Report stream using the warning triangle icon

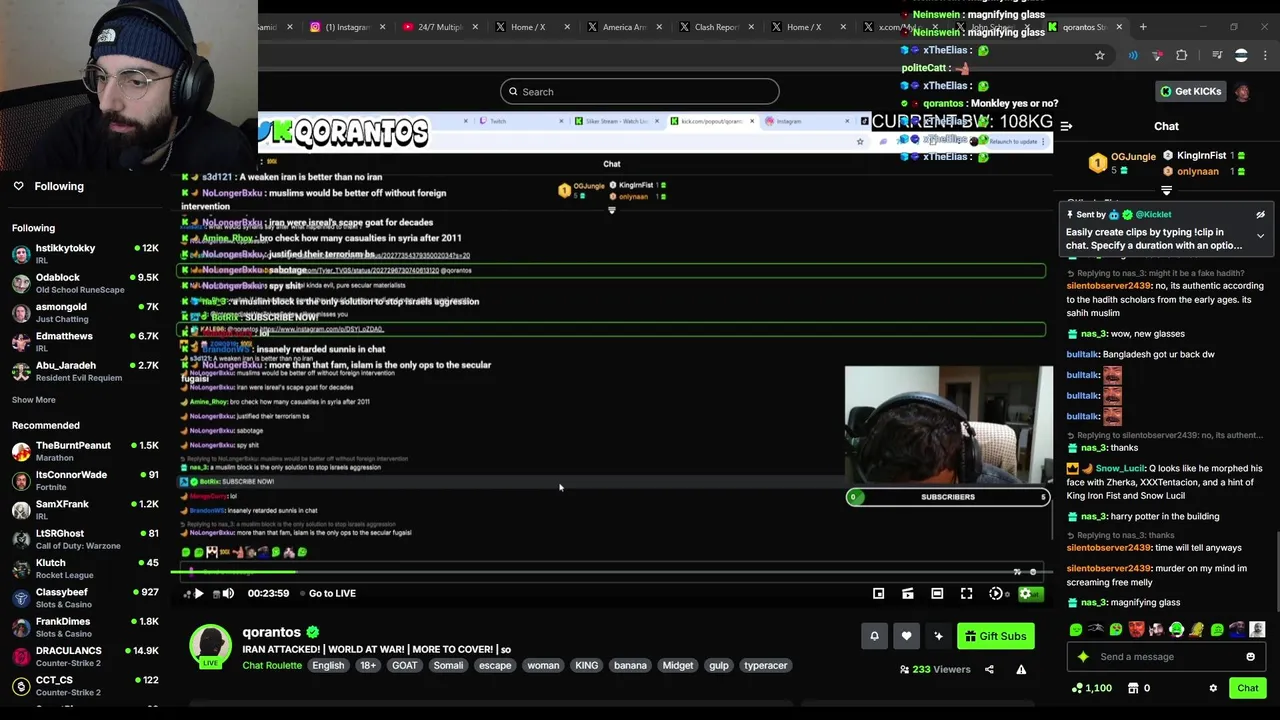1021,669
